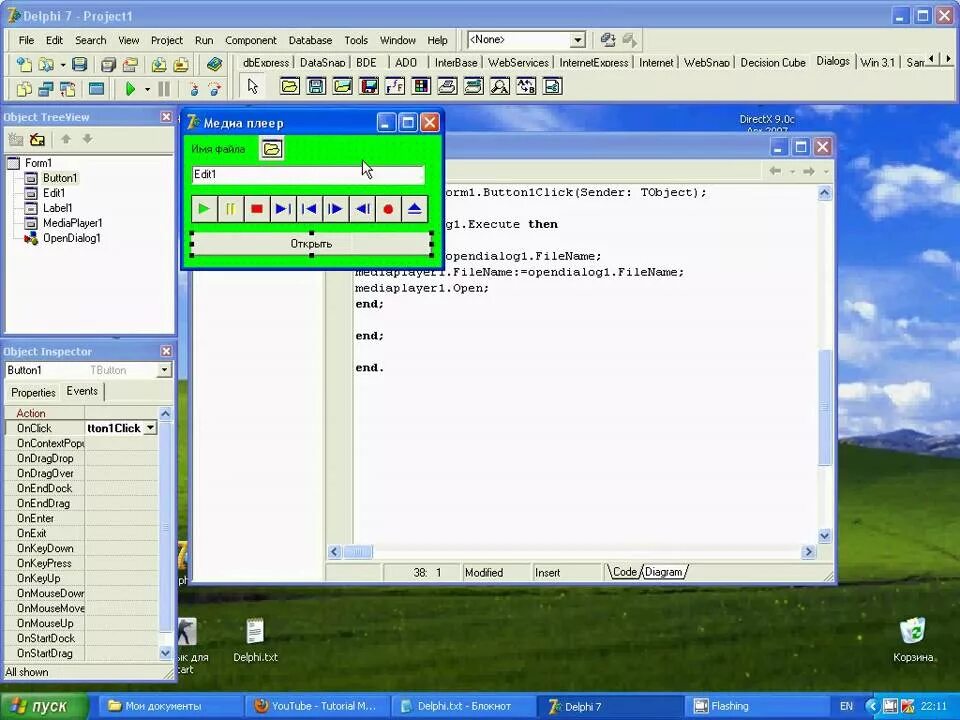The width and height of the screenshot is (960, 720).
Task: Select PrintDialog component in palette
Action: click(x=447, y=86)
